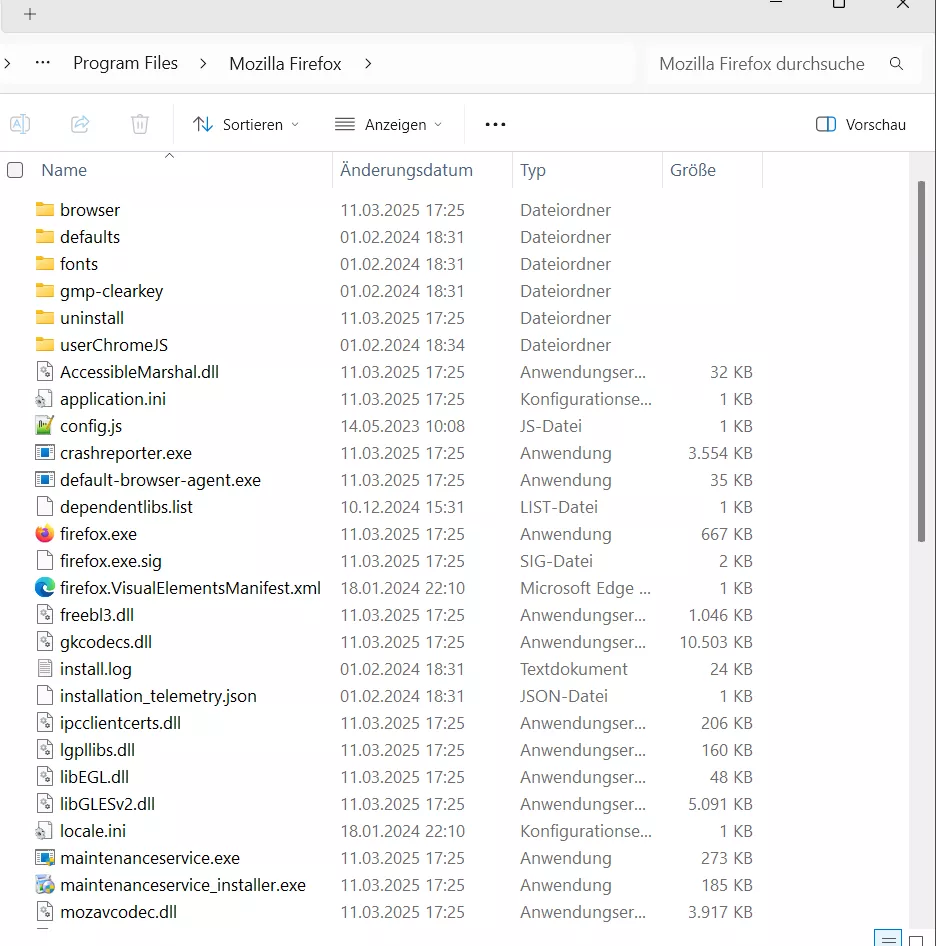The image size is (936, 946).
Task: Click the 14.05.2023 10:08 date cell
Action: [402, 426]
